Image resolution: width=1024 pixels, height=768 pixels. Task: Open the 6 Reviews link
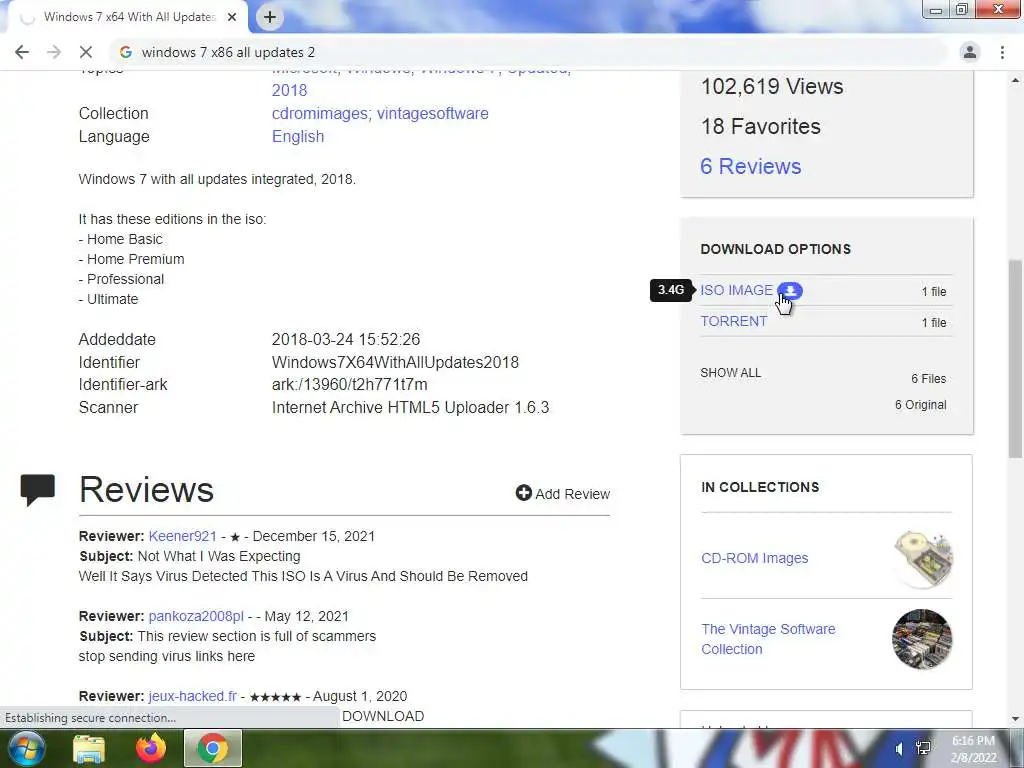pos(750,167)
